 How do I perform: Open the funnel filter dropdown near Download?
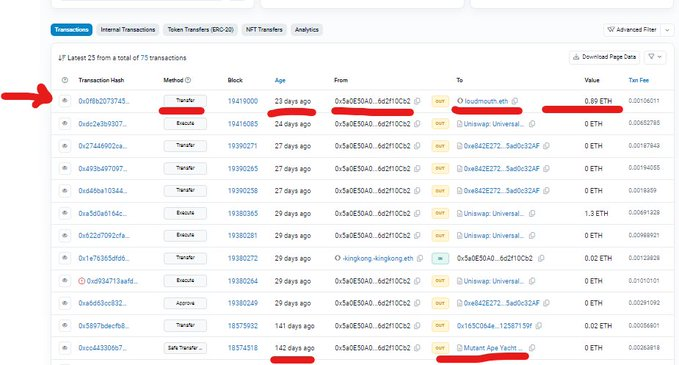(x=654, y=57)
